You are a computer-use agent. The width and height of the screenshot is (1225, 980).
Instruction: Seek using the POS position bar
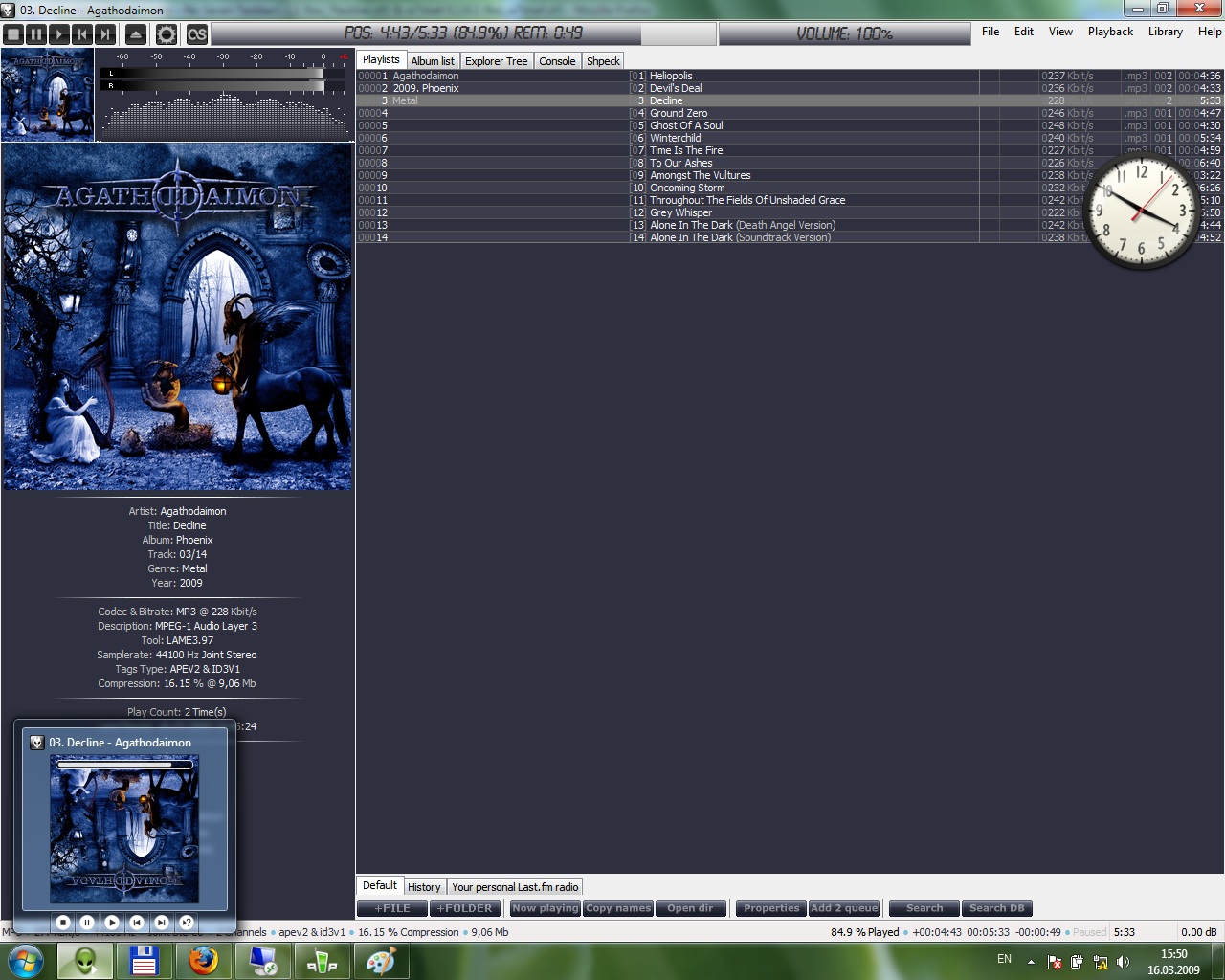(x=463, y=33)
